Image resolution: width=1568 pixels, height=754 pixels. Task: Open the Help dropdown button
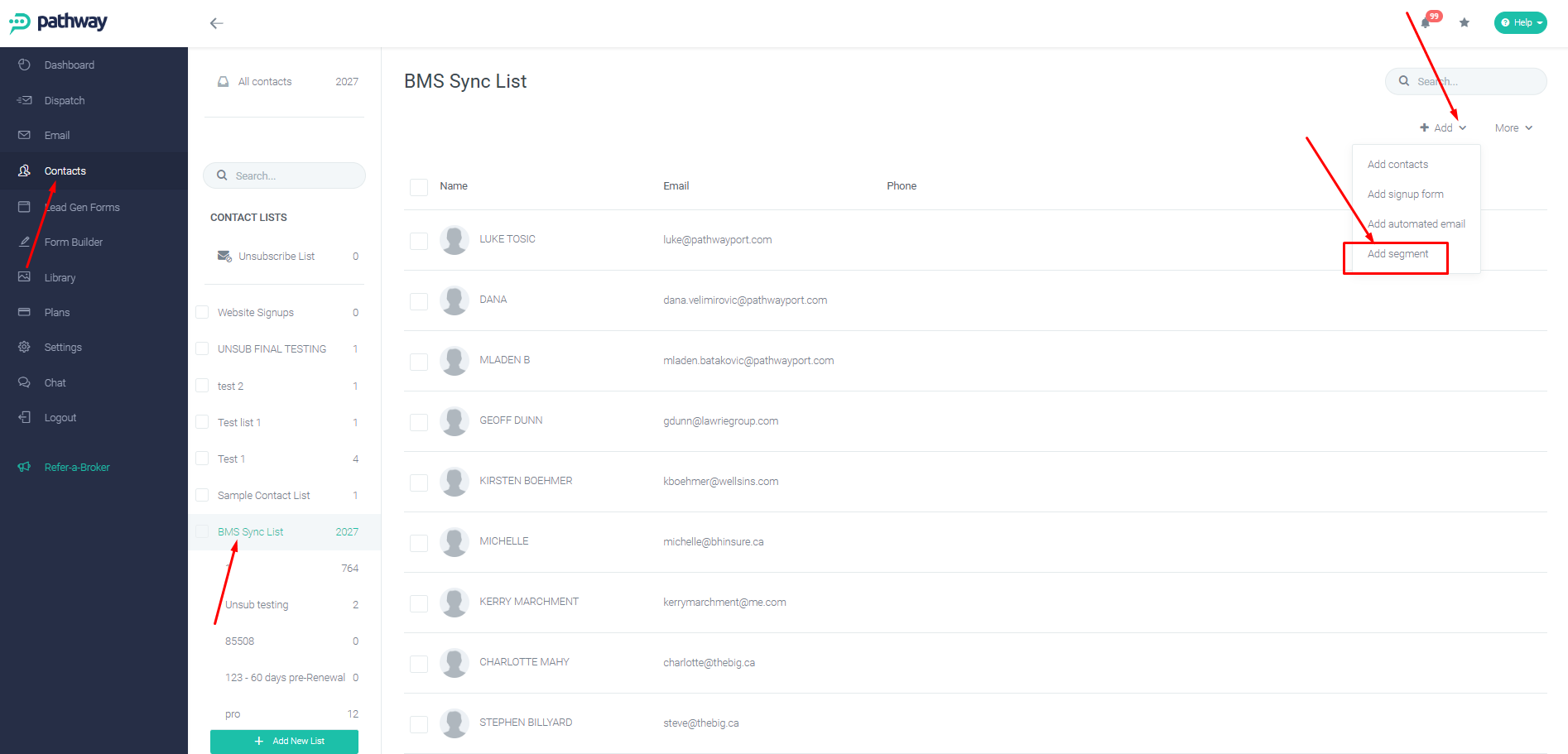(1521, 22)
